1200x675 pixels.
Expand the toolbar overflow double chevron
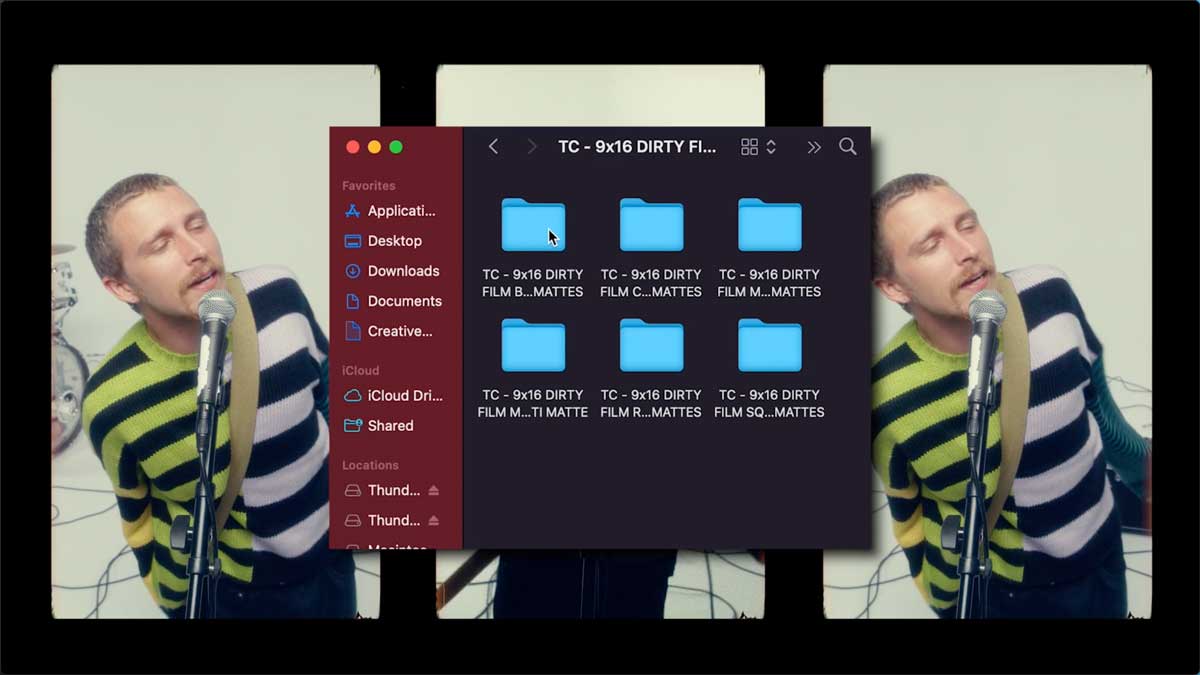tap(814, 147)
